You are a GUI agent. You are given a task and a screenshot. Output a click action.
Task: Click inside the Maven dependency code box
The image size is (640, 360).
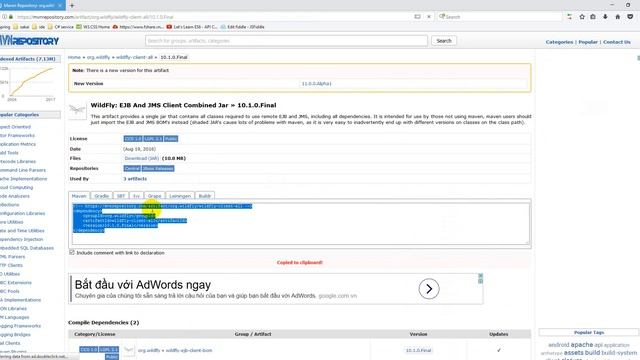[x=300, y=224]
